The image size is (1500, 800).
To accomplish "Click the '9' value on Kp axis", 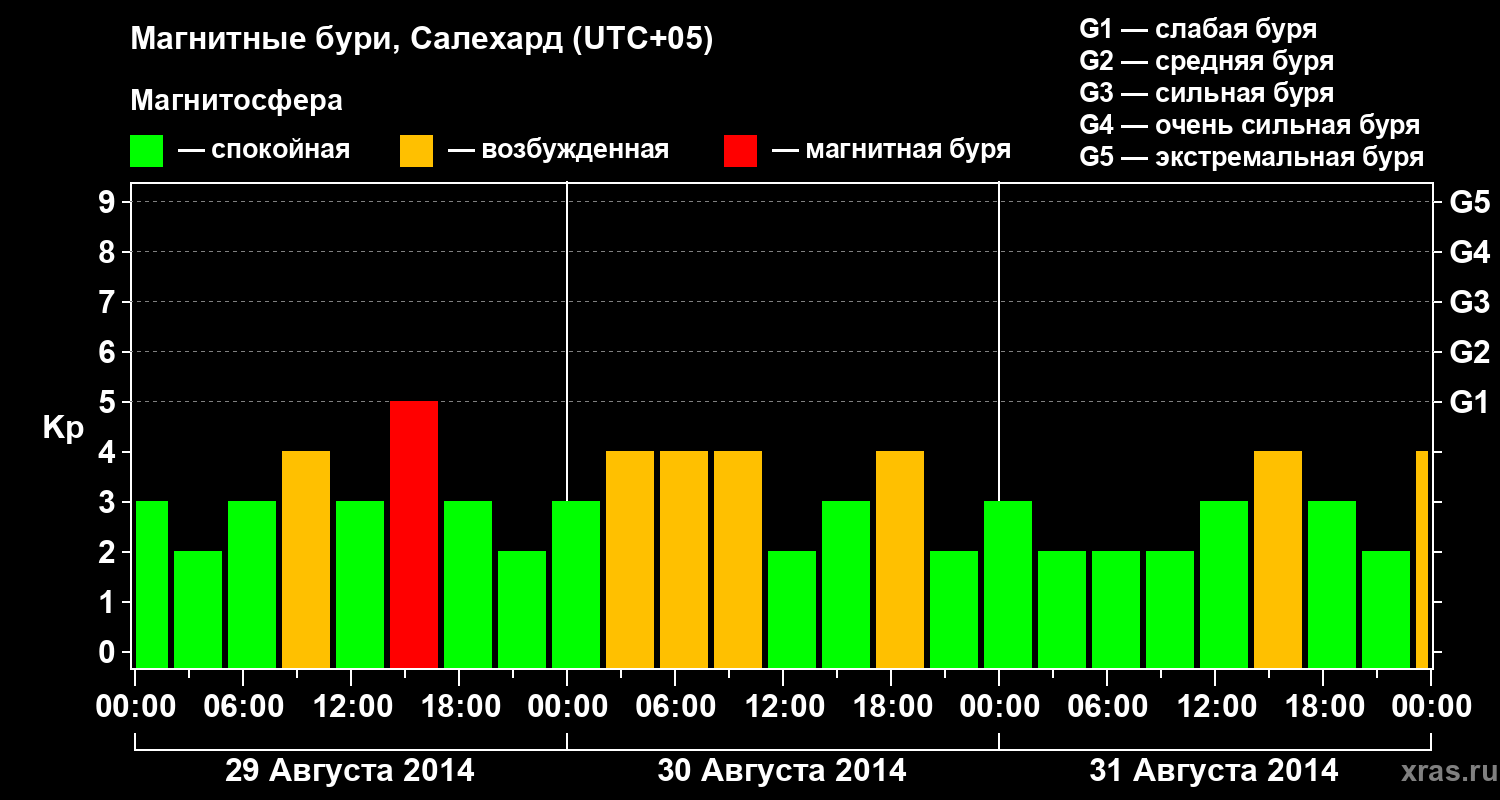I will coord(109,202).
